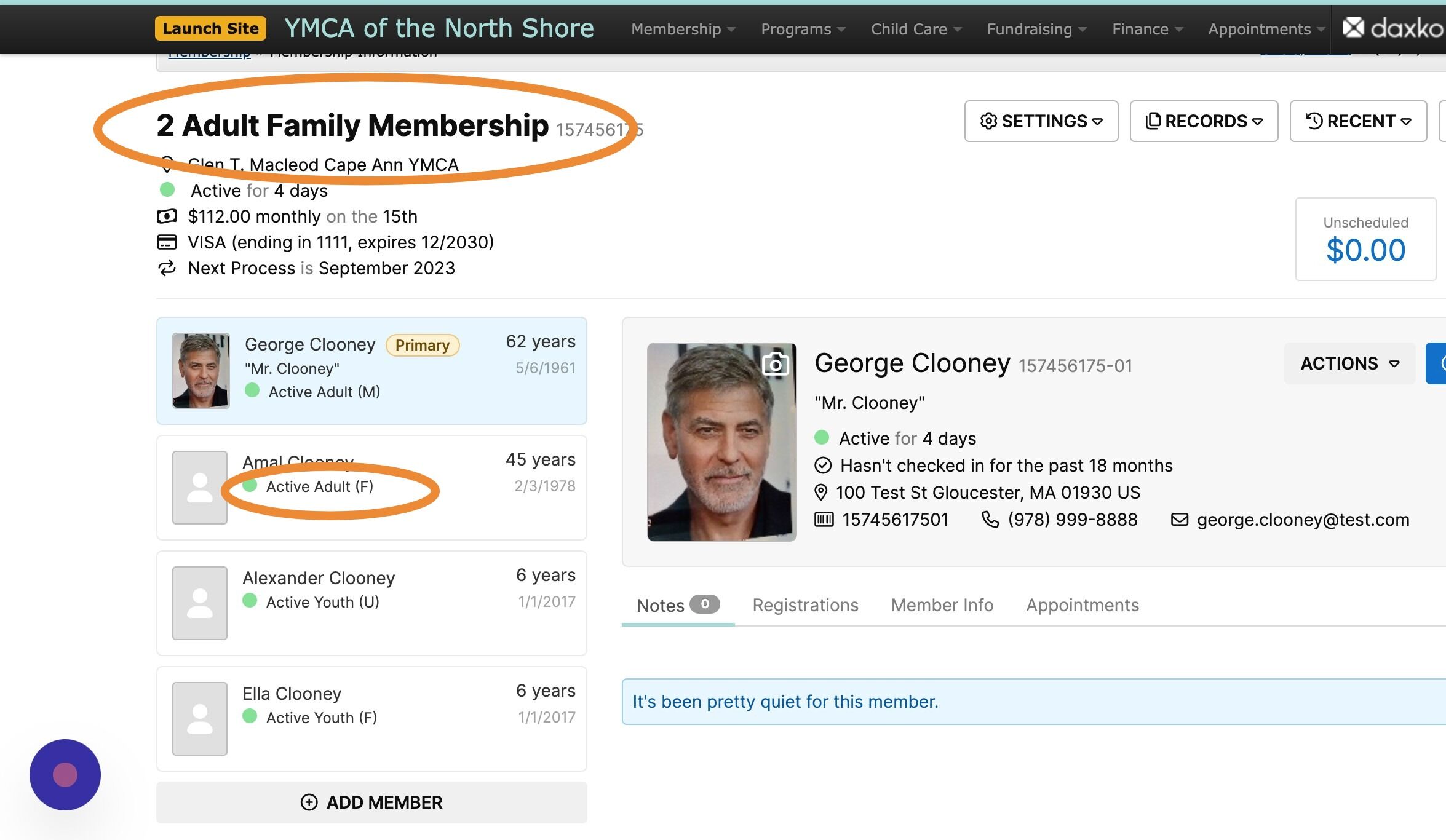Click the Launch Site button
Screen dimensions: 1446x840
coord(210,28)
